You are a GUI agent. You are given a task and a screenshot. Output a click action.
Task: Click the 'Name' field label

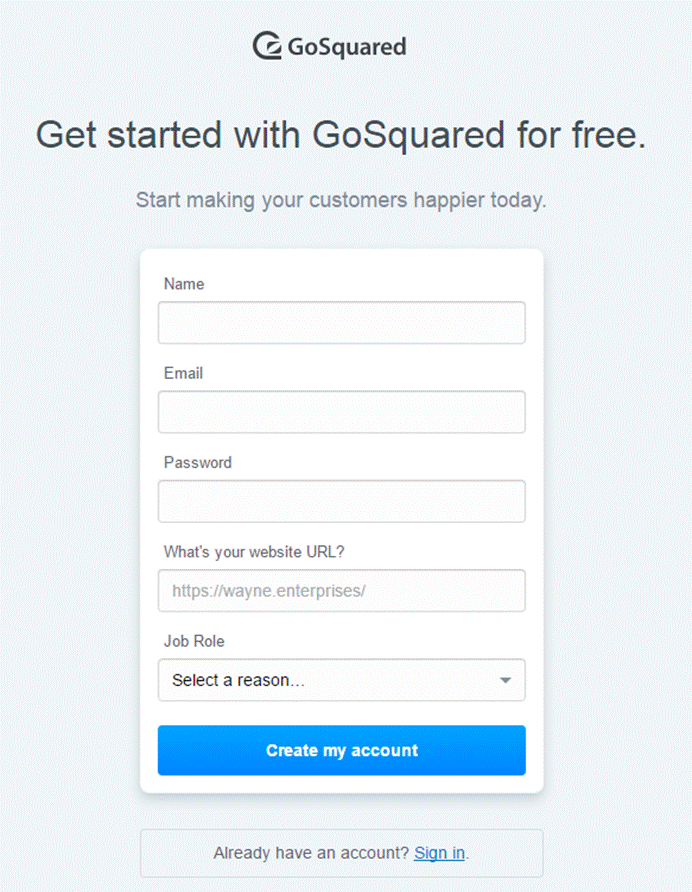pos(184,284)
